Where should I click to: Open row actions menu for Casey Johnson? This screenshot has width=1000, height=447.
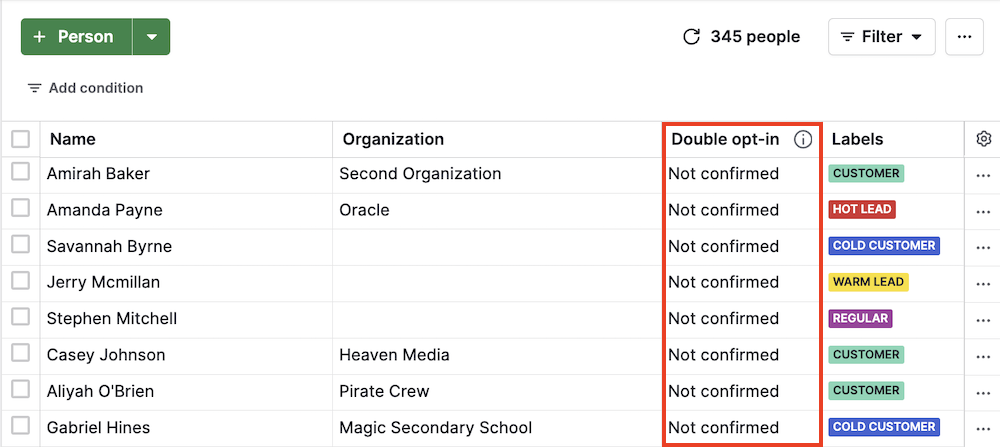[x=983, y=355]
